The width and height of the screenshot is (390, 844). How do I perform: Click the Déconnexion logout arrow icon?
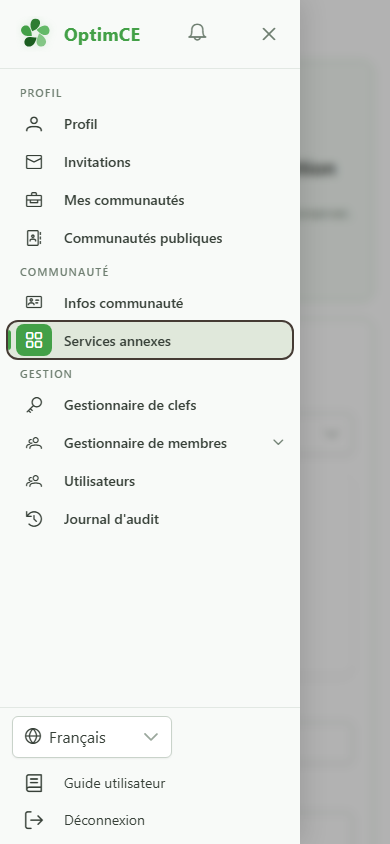[34, 820]
